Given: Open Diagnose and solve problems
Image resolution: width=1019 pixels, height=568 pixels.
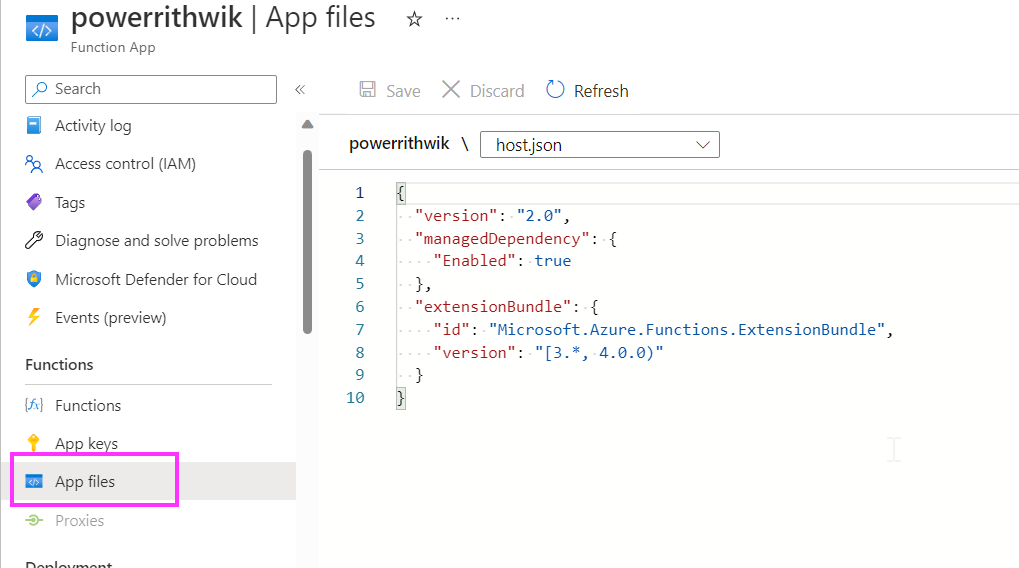Looking at the screenshot, I should (157, 241).
